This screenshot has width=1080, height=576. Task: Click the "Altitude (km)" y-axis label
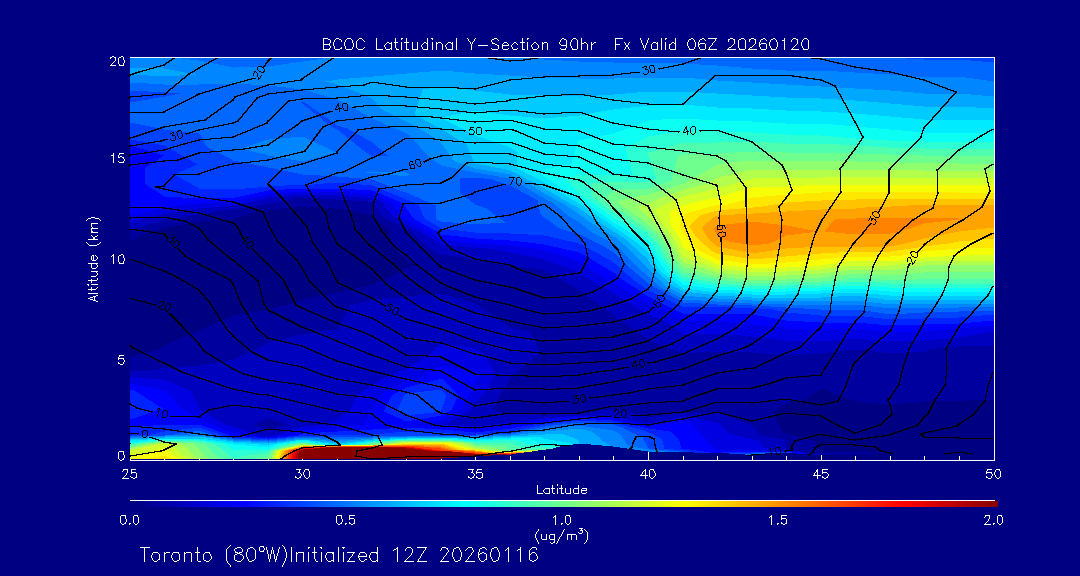93,258
